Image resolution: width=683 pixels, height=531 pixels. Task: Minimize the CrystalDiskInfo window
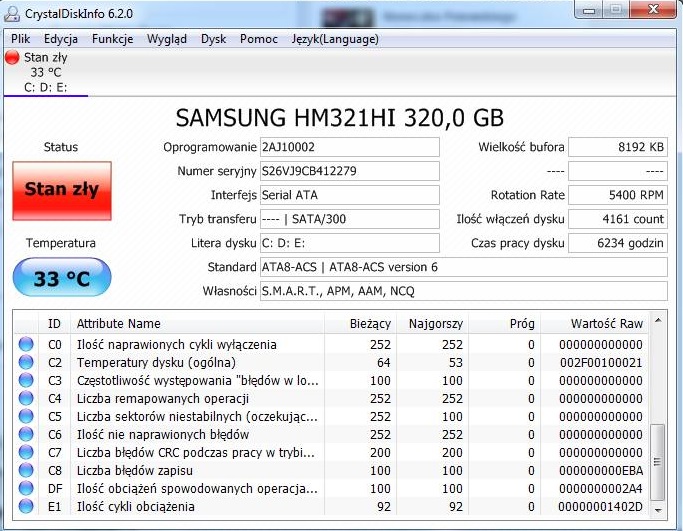(589, 10)
